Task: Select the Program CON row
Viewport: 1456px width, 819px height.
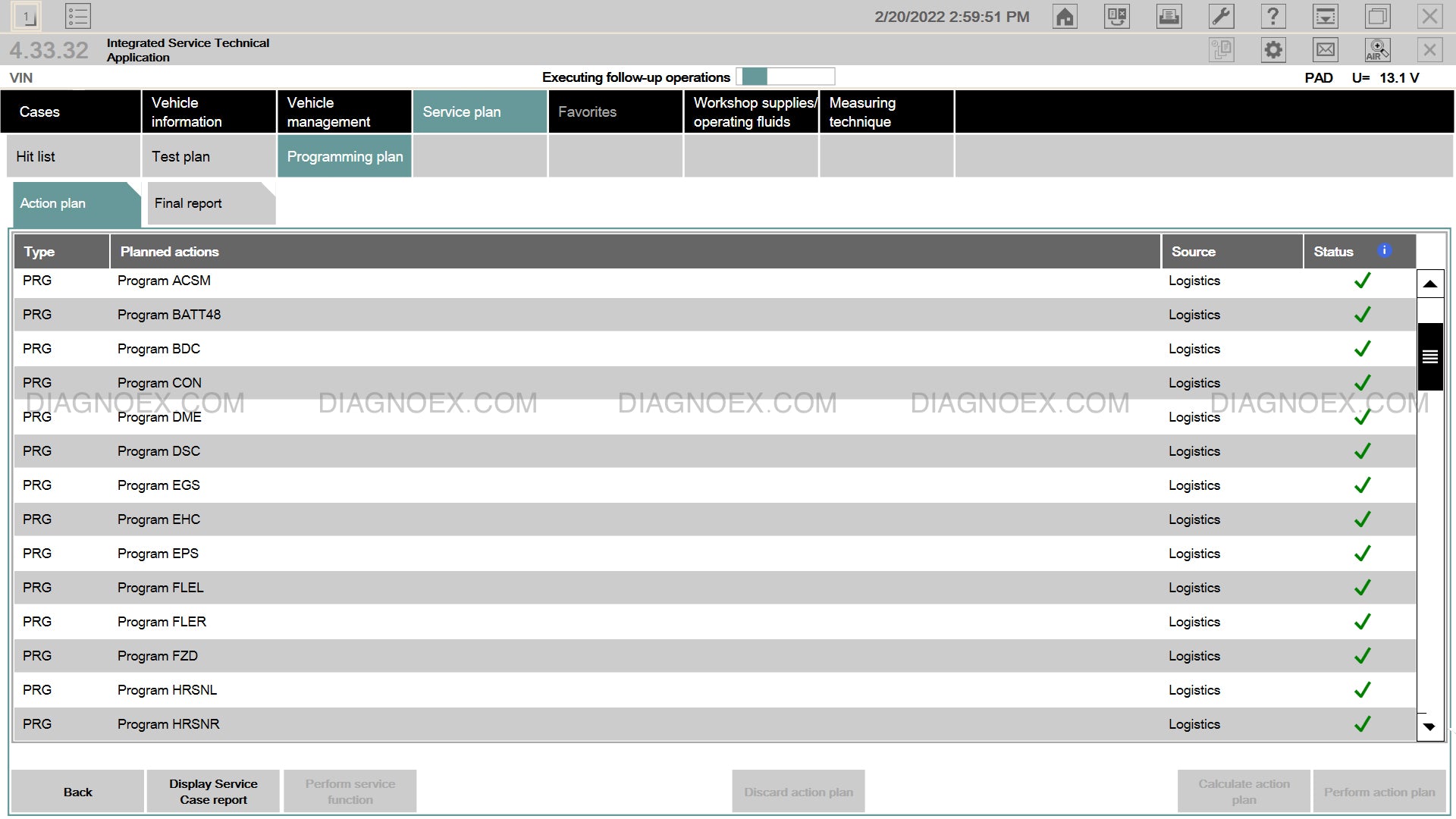Action: [714, 383]
